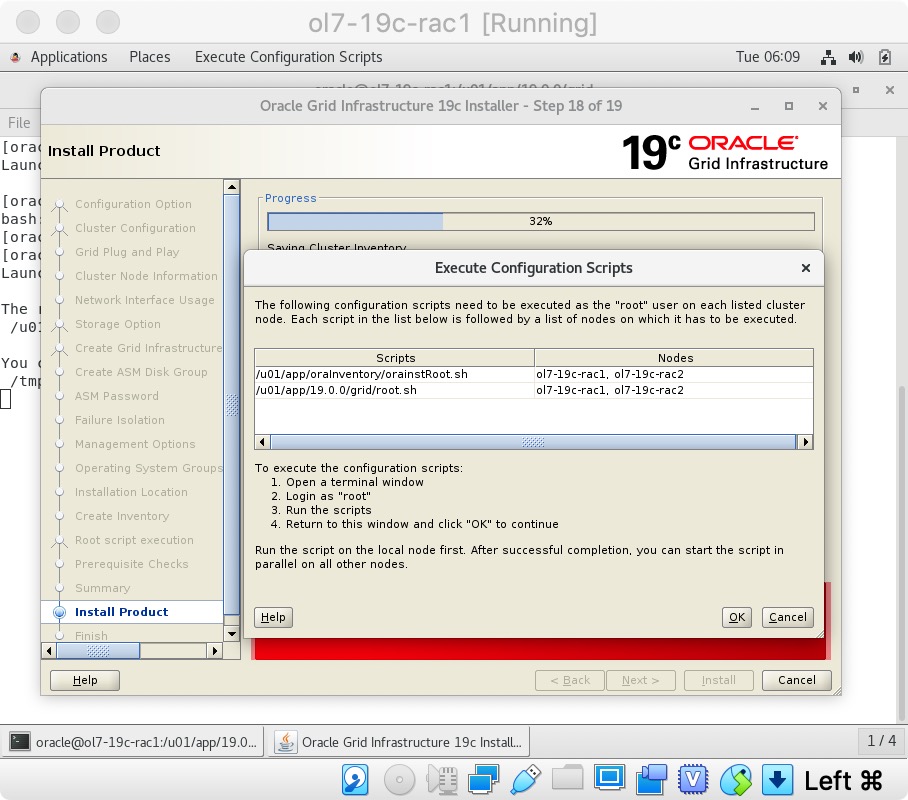This screenshot has width=908, height=800.
Task: Switch to Oracle Grid Infrastructure taskbar item
Action: point(399,741)
